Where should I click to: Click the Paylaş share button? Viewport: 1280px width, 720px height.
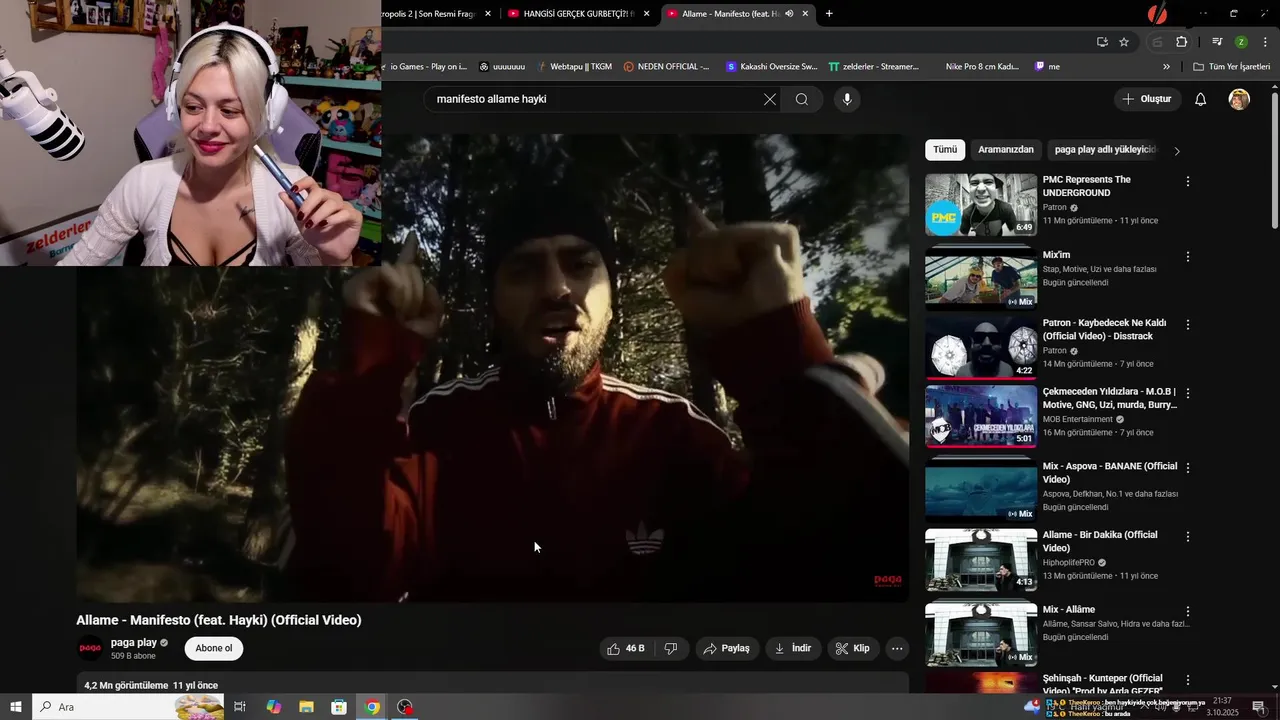coord(727,648)
